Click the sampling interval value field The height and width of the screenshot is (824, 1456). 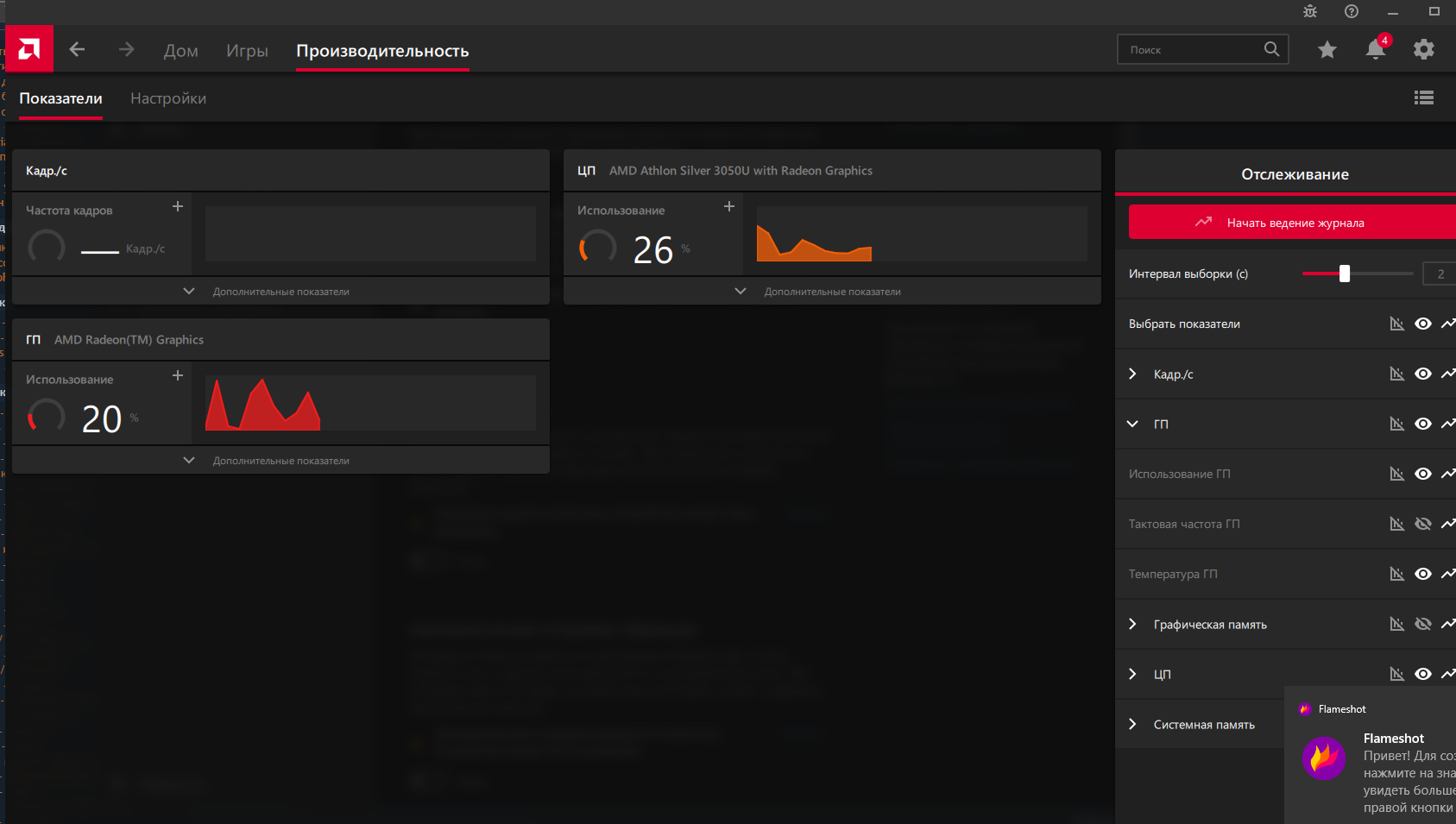point(1440,274)
